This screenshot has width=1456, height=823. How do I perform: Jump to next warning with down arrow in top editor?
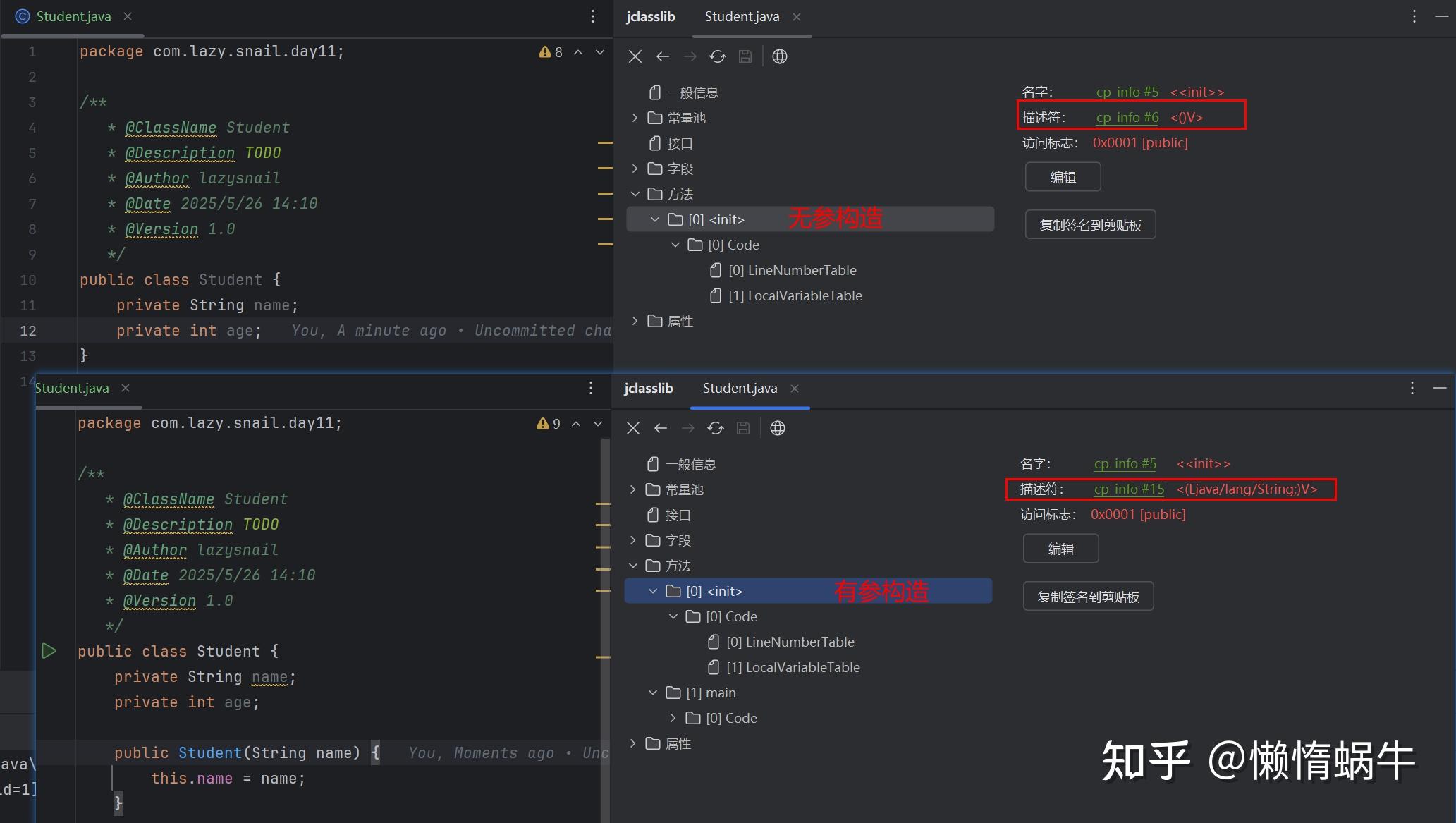[600, 52]
